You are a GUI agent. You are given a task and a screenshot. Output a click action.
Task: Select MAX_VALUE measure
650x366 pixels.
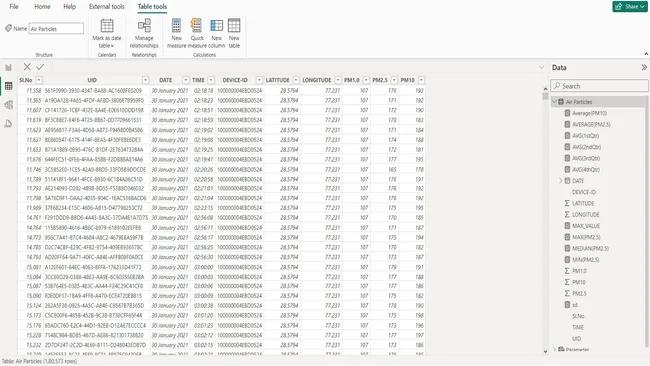pyautogui.click(x=586, y=226)
